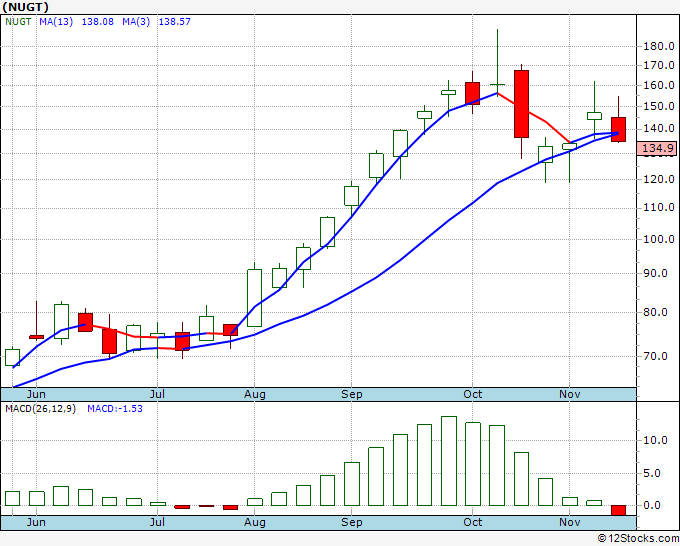This screenshot has width=680, height=546.
Task: Open the 12Stocks.com copyright link
Action: [x=638, y=539]
